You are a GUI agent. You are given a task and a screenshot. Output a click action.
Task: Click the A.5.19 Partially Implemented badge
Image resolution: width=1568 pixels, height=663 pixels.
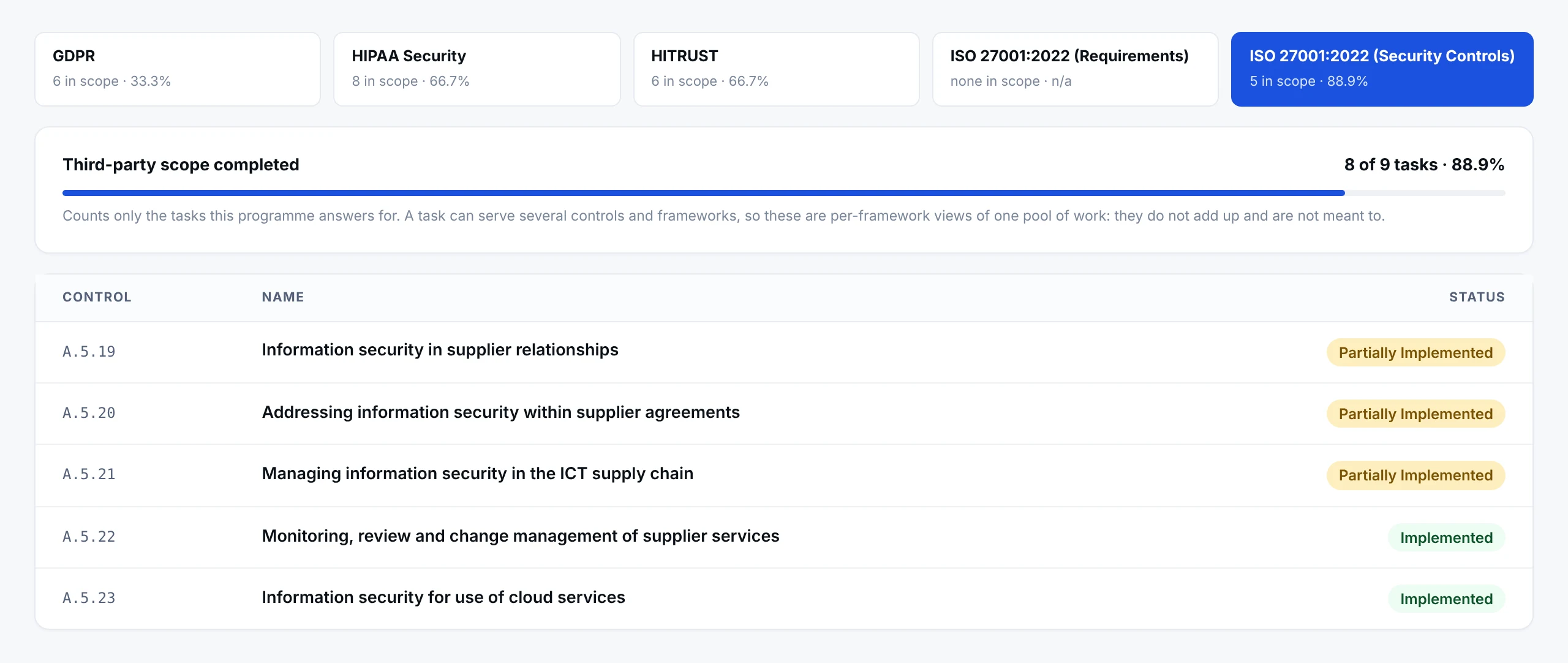pos(1415,352)
